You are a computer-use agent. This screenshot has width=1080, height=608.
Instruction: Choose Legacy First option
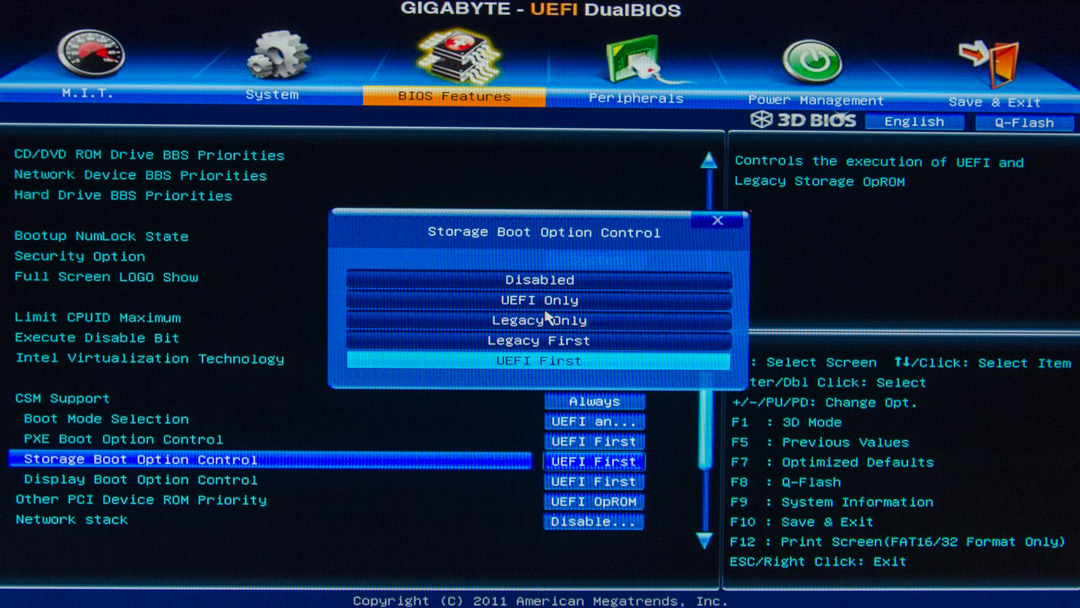539,340
